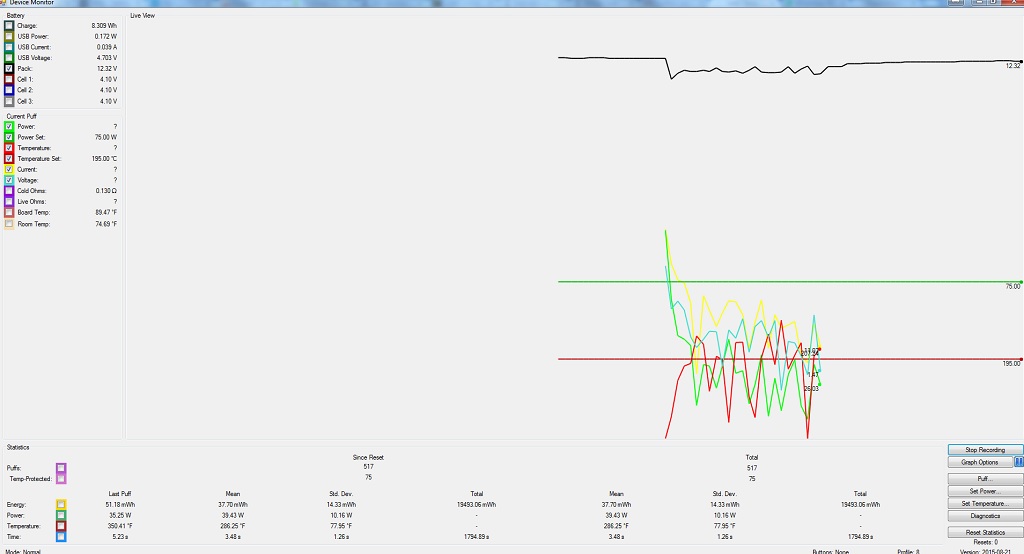The image size is (1024, 554).
Task: Pause the live graph with the pause icon
Action: point(1019,462)
